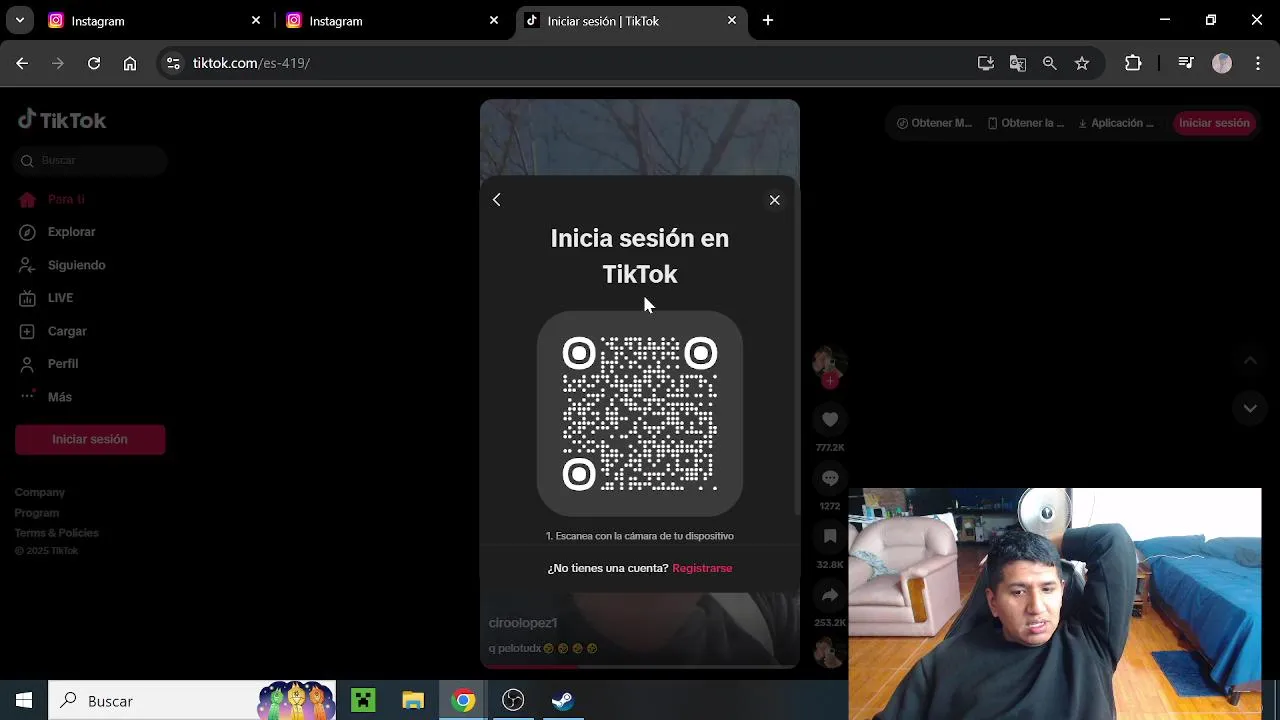Open the browser tab search dropdown

tap(20, 20)
